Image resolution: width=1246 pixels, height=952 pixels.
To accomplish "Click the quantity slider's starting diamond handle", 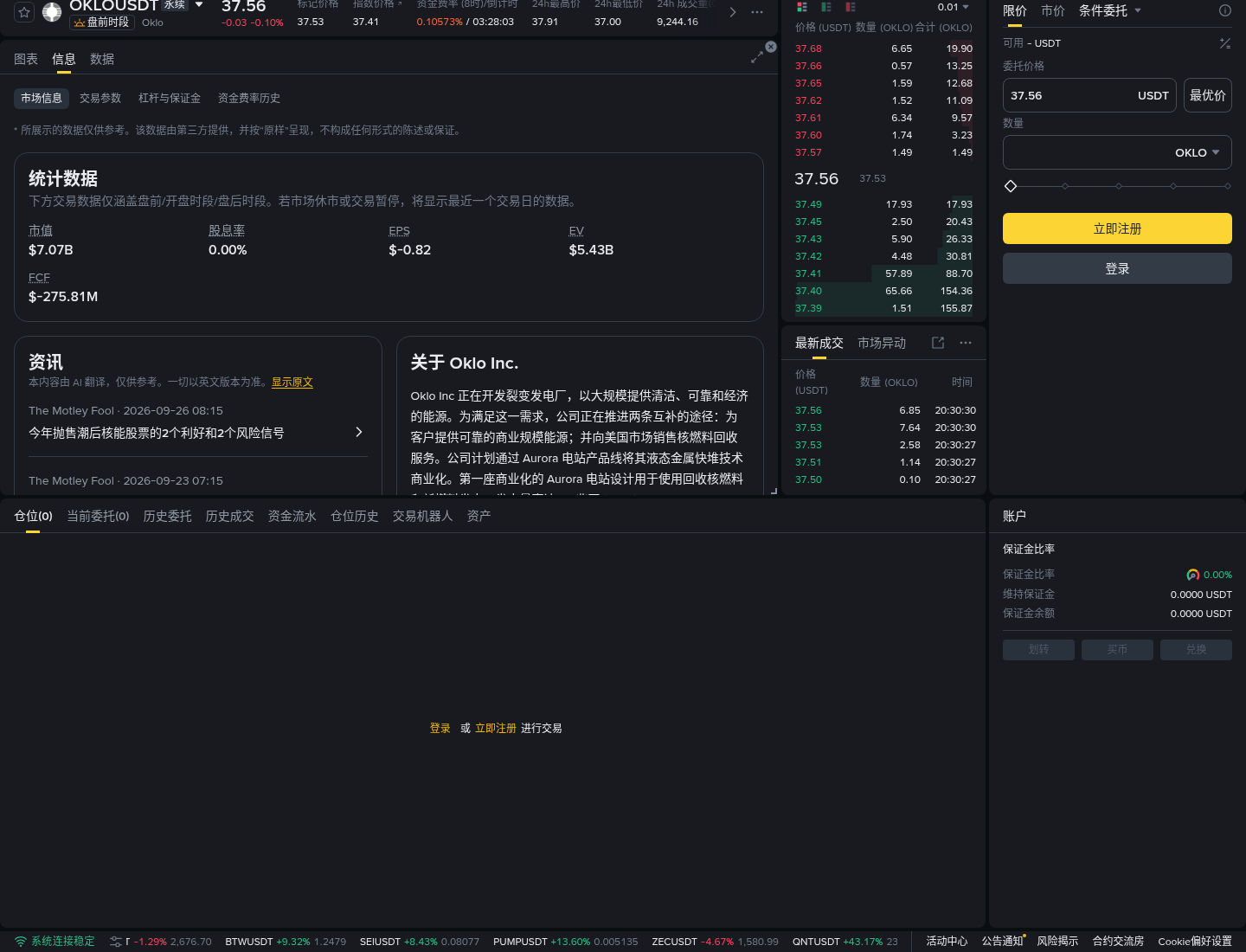I will (1010, 186).
